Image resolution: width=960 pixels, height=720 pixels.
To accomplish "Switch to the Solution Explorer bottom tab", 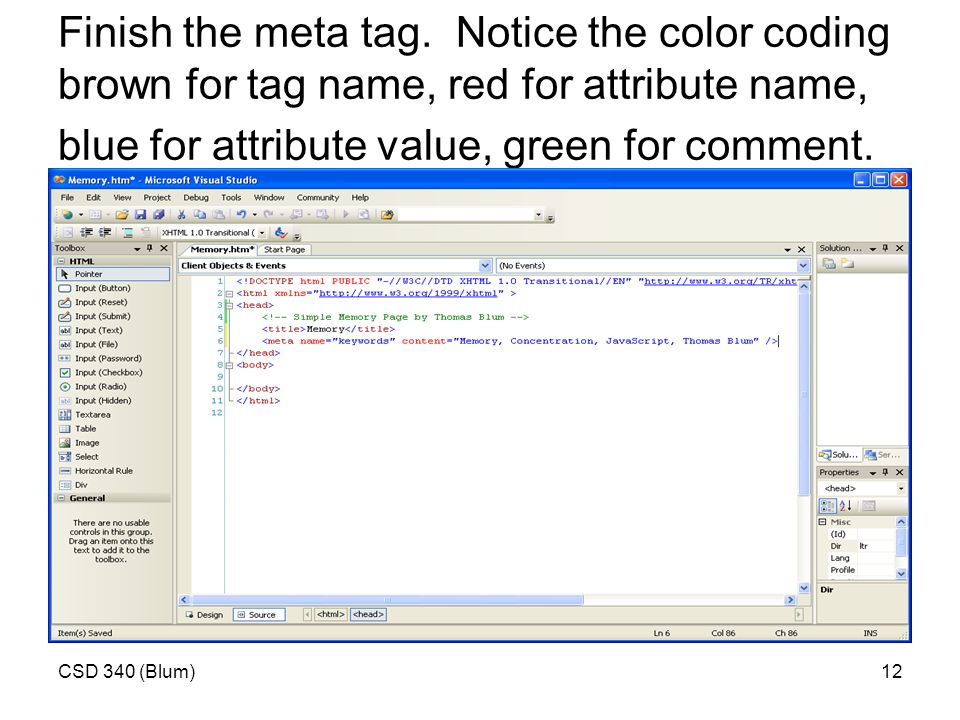I will click(x=839, y=455).
